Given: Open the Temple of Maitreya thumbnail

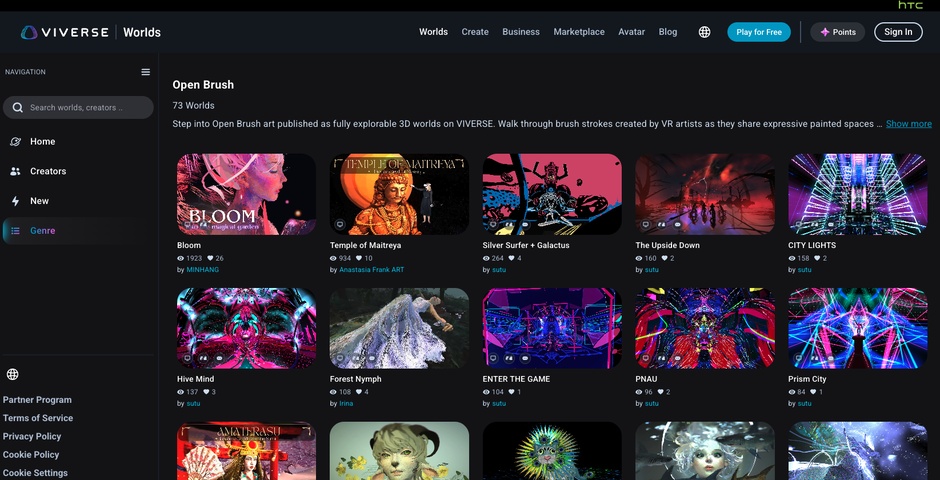Looking at the screenshot, I should (399, 194).
